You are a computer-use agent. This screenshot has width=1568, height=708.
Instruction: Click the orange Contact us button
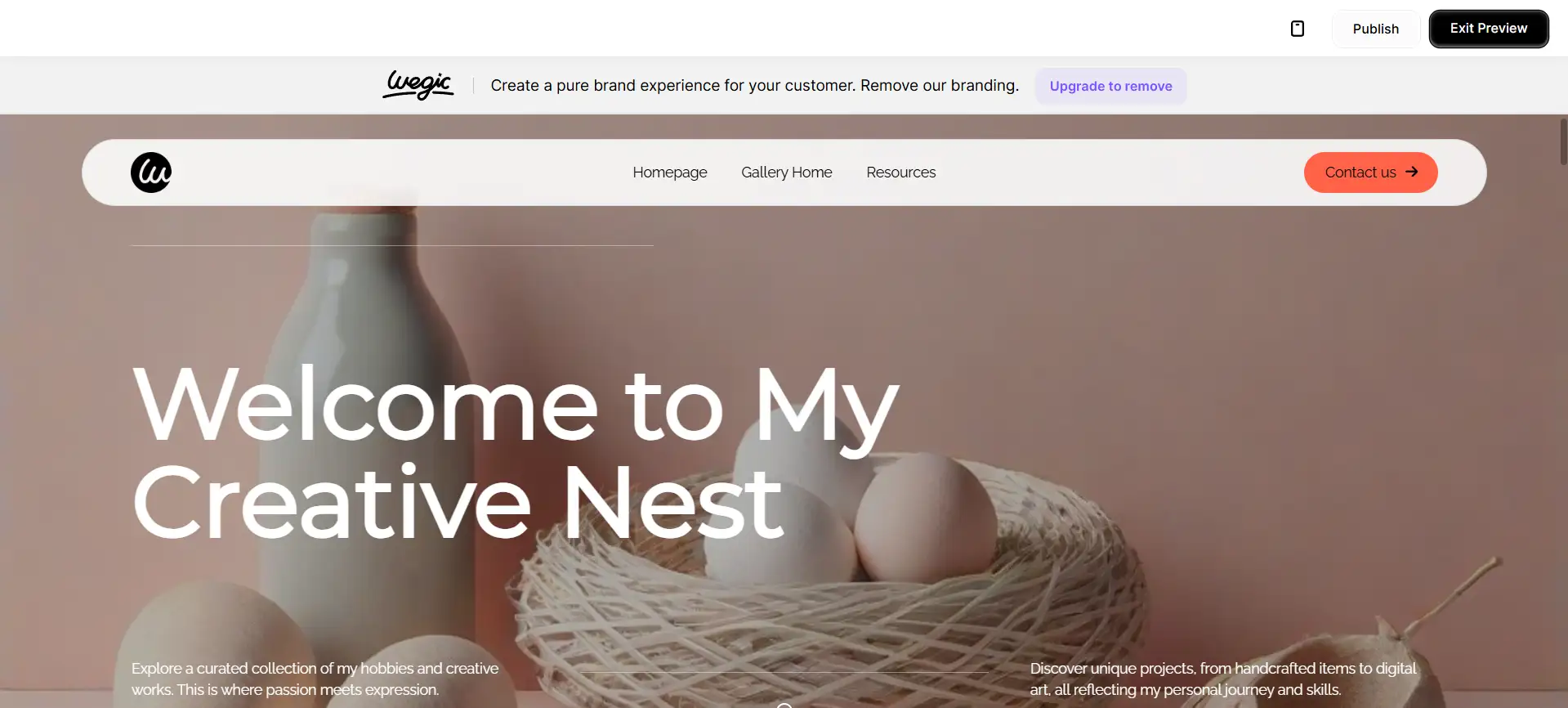(x=1370, y=173)
